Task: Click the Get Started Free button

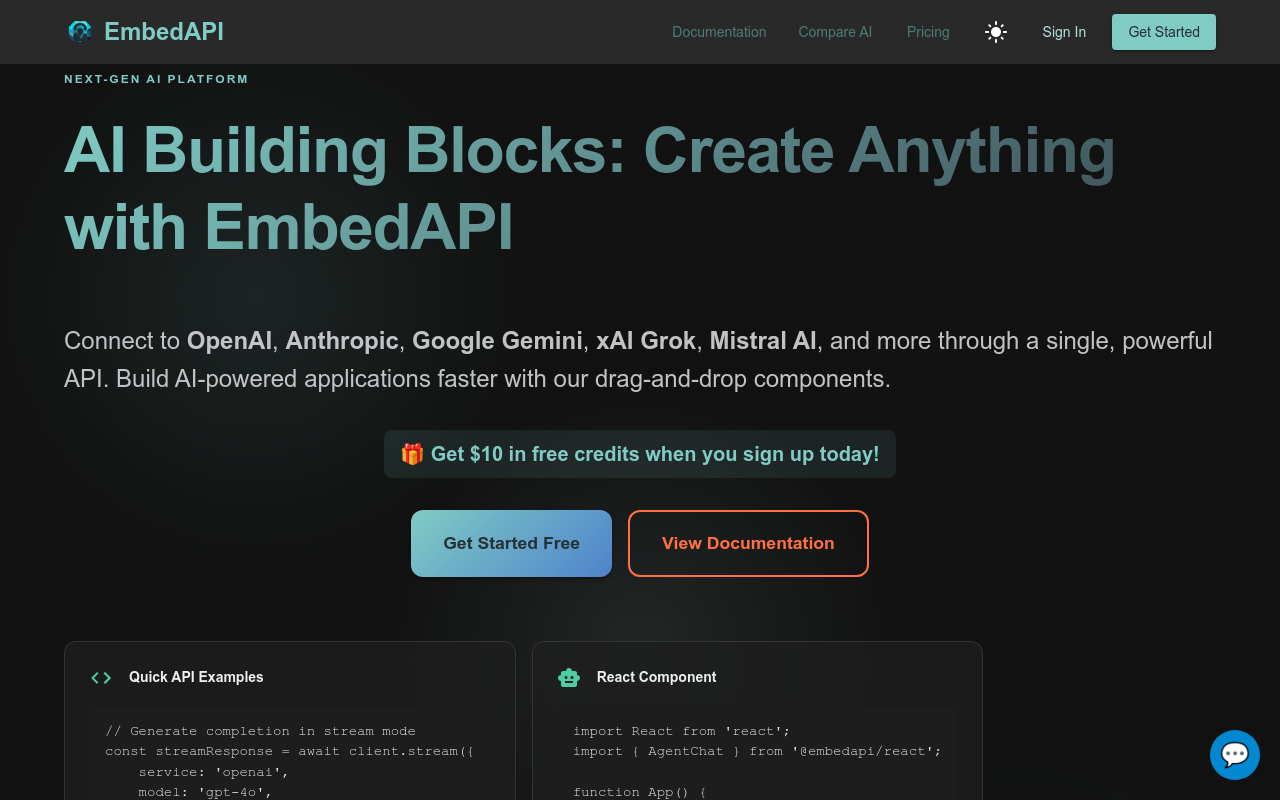Action: pyautogui.click(x=511, y=543)
